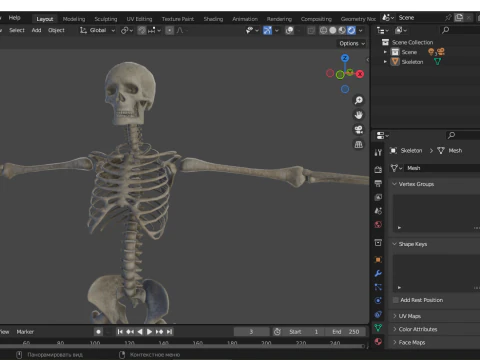Open the Help menu
480x360 pixels.
[14, 18]
